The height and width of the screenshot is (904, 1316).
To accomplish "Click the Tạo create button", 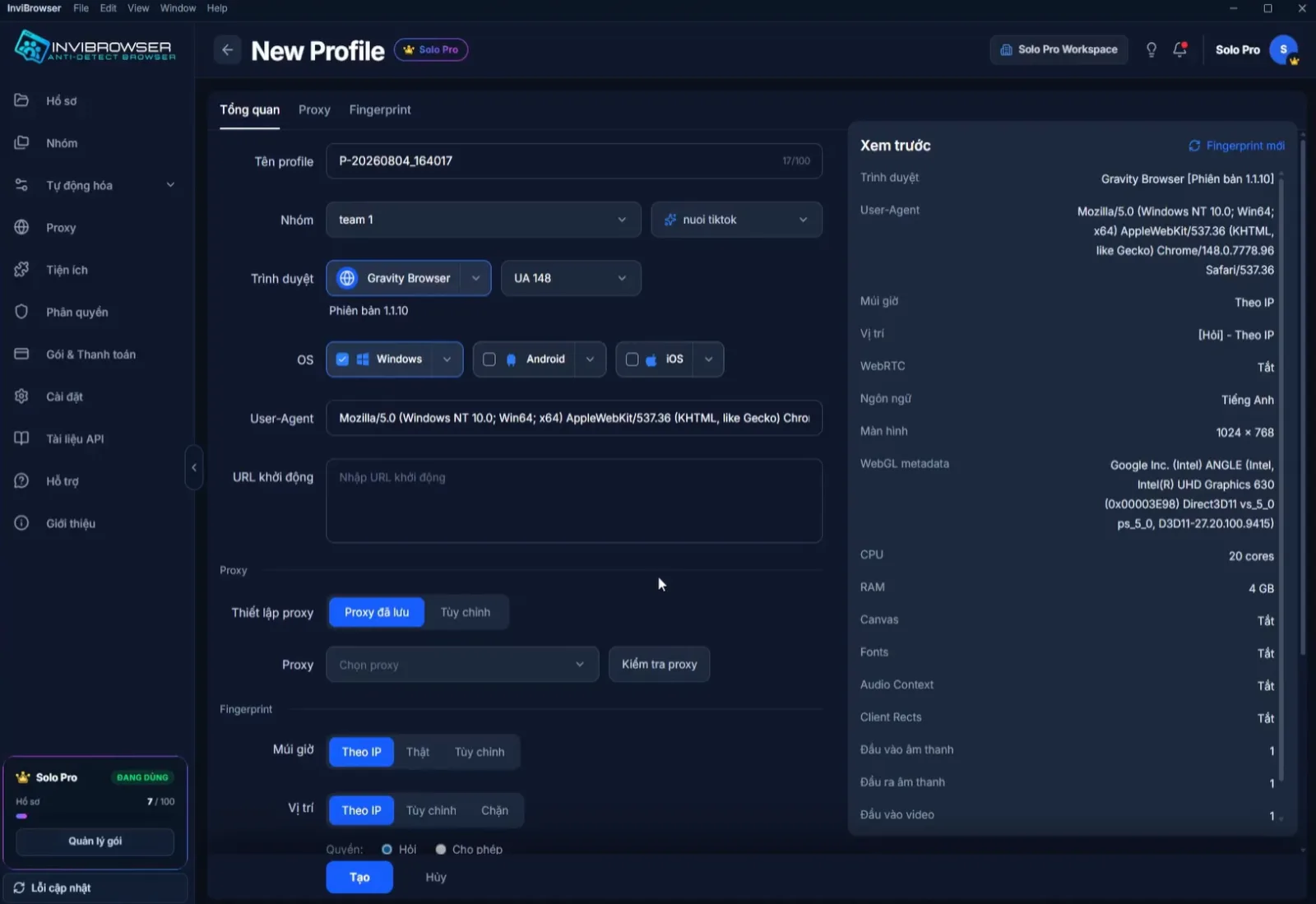I will [x=359, y=877].
